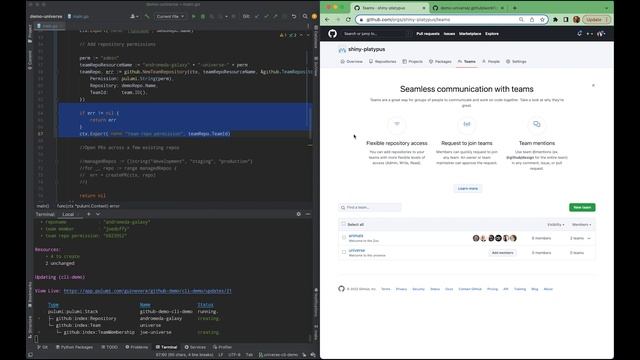Open the GitHub user avatar menu
Image resolution: width=640 pixels, height=360 pixels.
point(601,33)
